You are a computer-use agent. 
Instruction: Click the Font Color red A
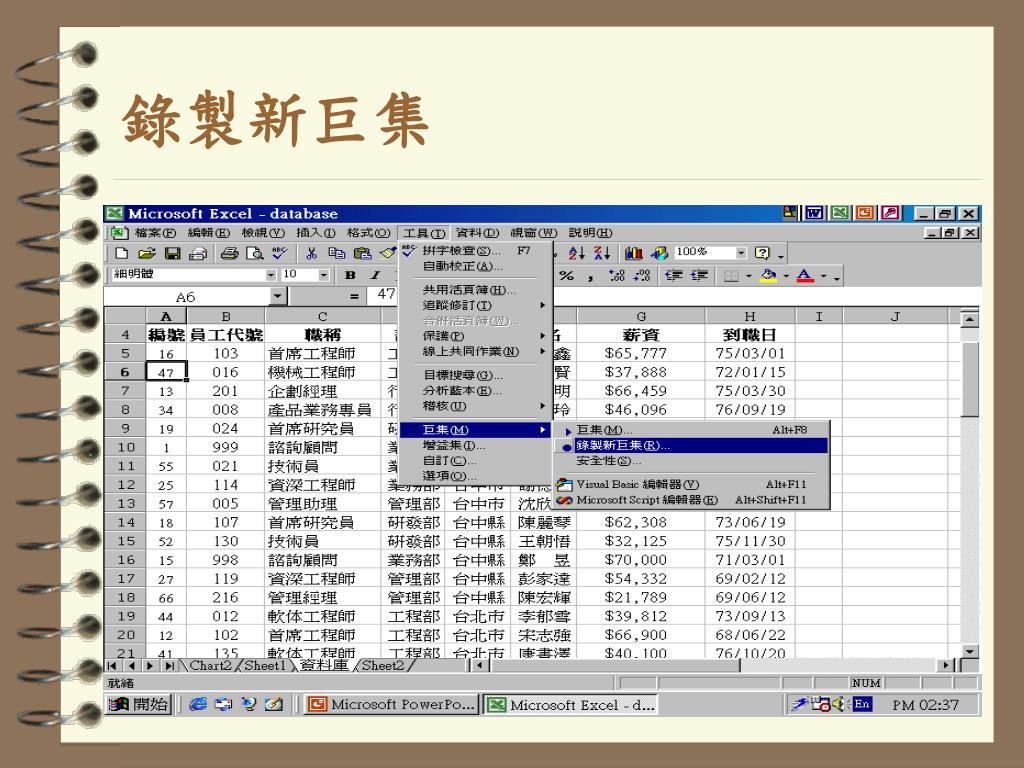(805, 276)
